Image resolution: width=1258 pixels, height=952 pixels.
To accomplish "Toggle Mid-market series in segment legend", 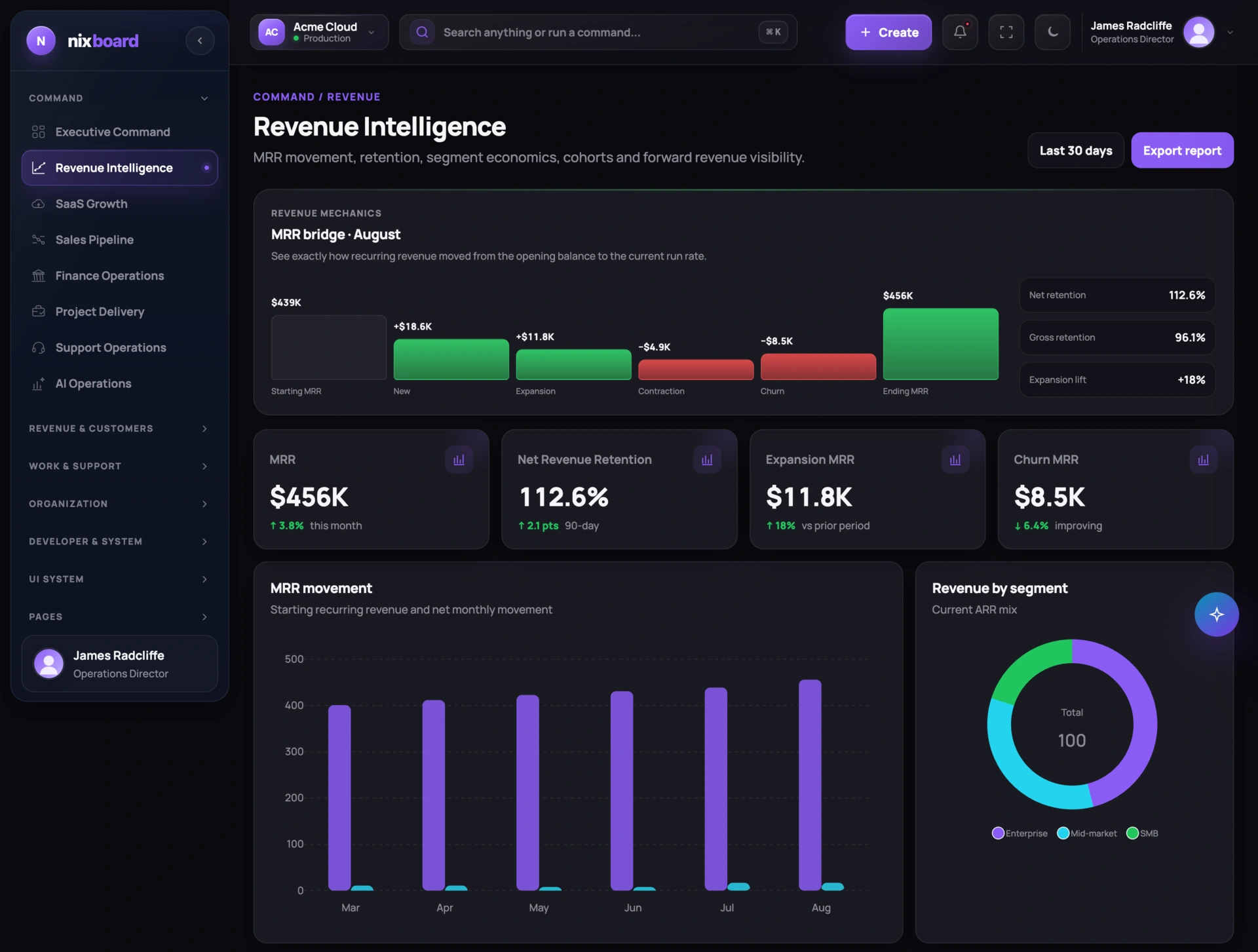I will (1087, 833).
